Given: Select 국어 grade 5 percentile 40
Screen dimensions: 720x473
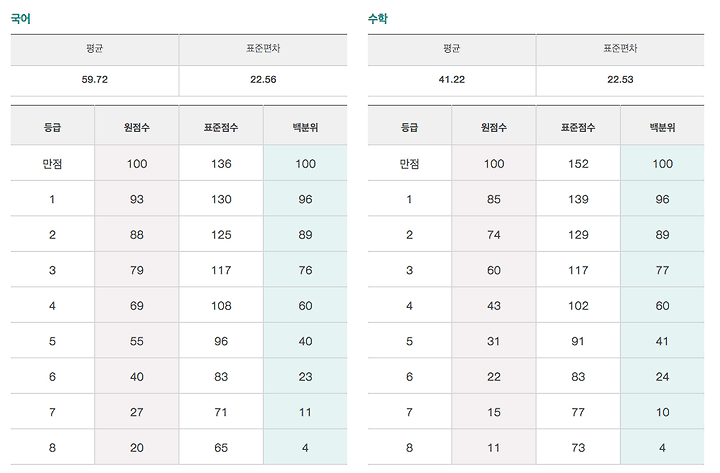Looking at the screenshot, I should point(305,341).
